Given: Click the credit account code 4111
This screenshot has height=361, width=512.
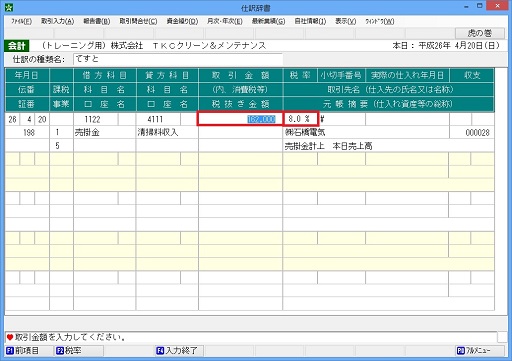Looking at the screenshot, I should (155, 119).
